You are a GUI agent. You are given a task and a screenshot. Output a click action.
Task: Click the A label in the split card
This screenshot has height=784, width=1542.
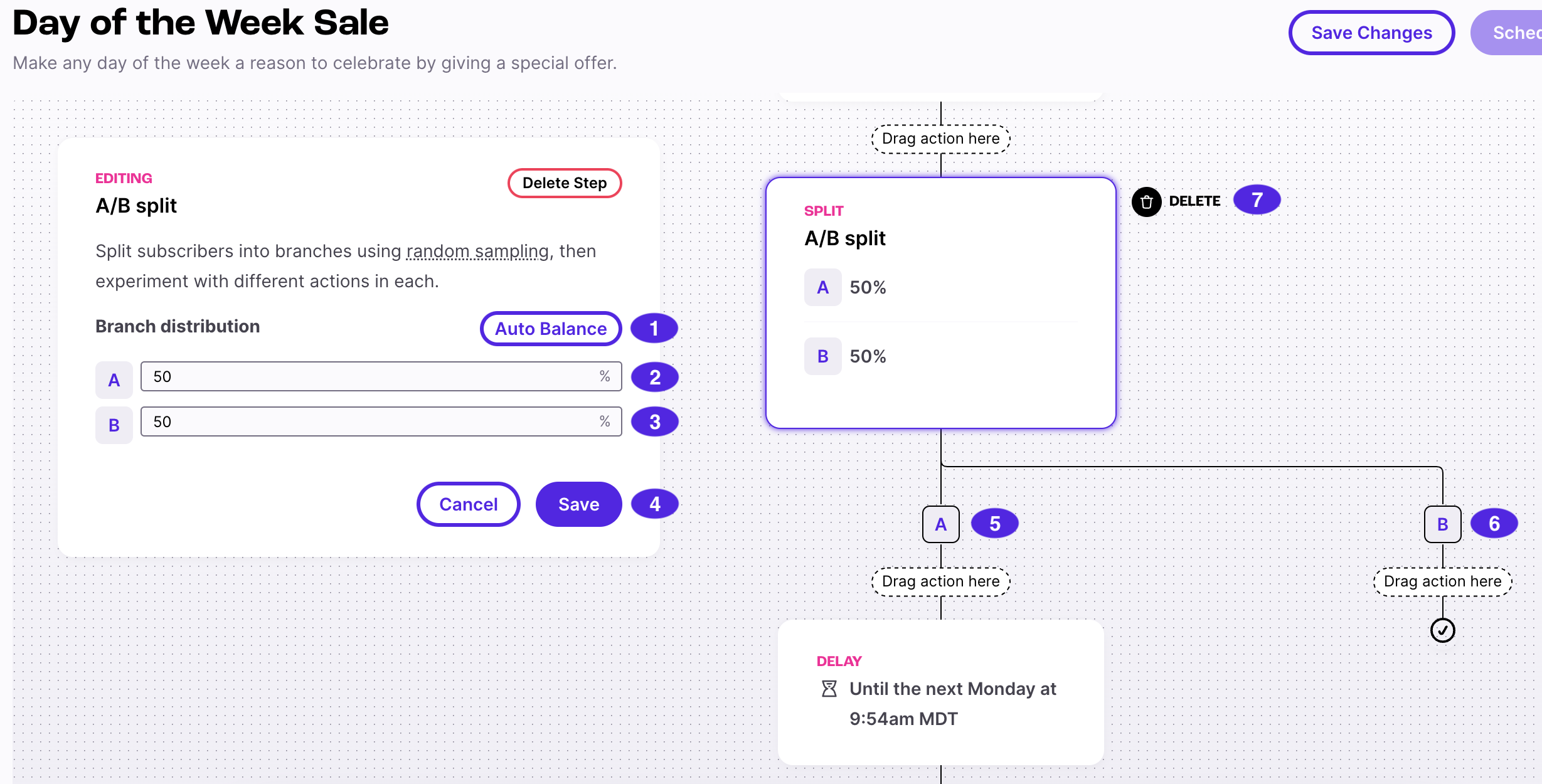point(822,287)
